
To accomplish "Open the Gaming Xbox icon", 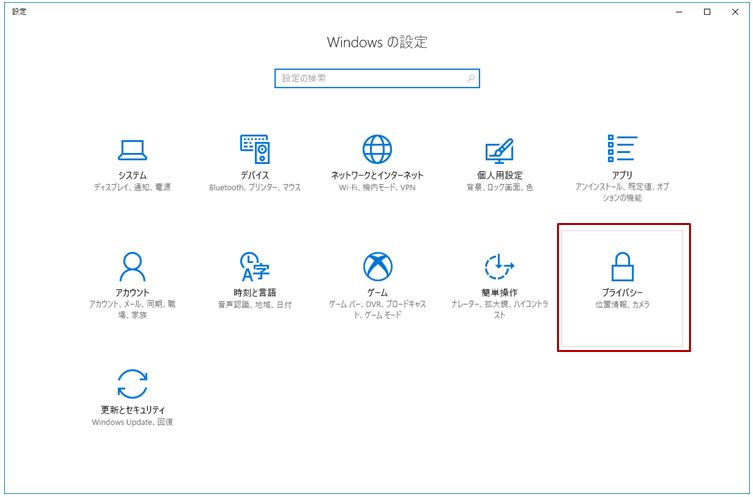I will 377,267.
